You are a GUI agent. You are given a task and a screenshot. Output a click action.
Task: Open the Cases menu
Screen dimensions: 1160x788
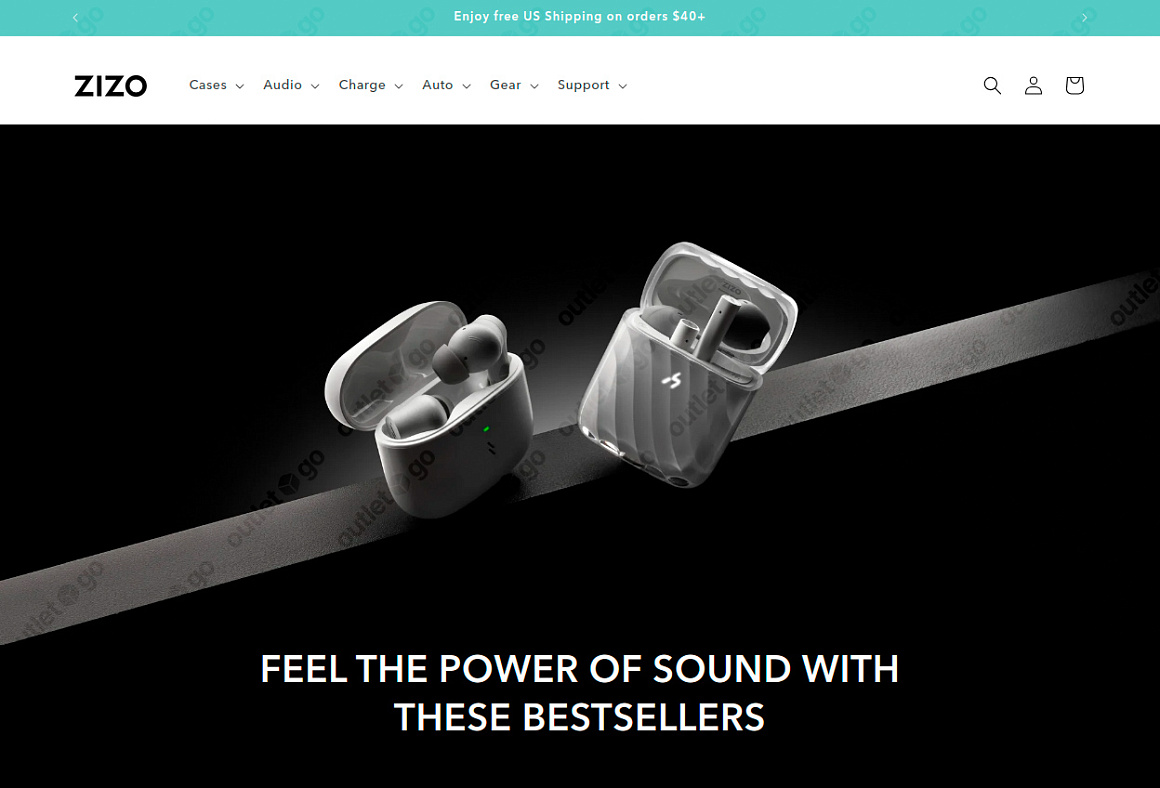pos(208,85)
